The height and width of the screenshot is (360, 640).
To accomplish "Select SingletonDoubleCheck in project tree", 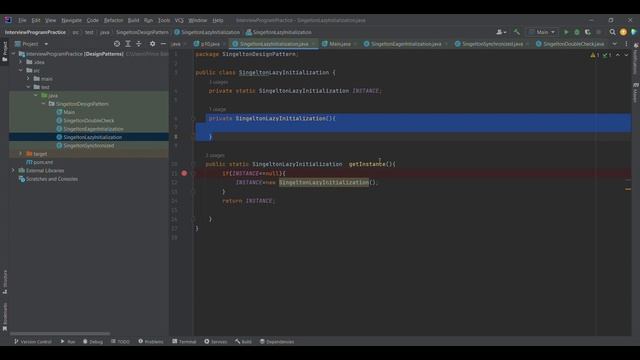I will [89, 120].
